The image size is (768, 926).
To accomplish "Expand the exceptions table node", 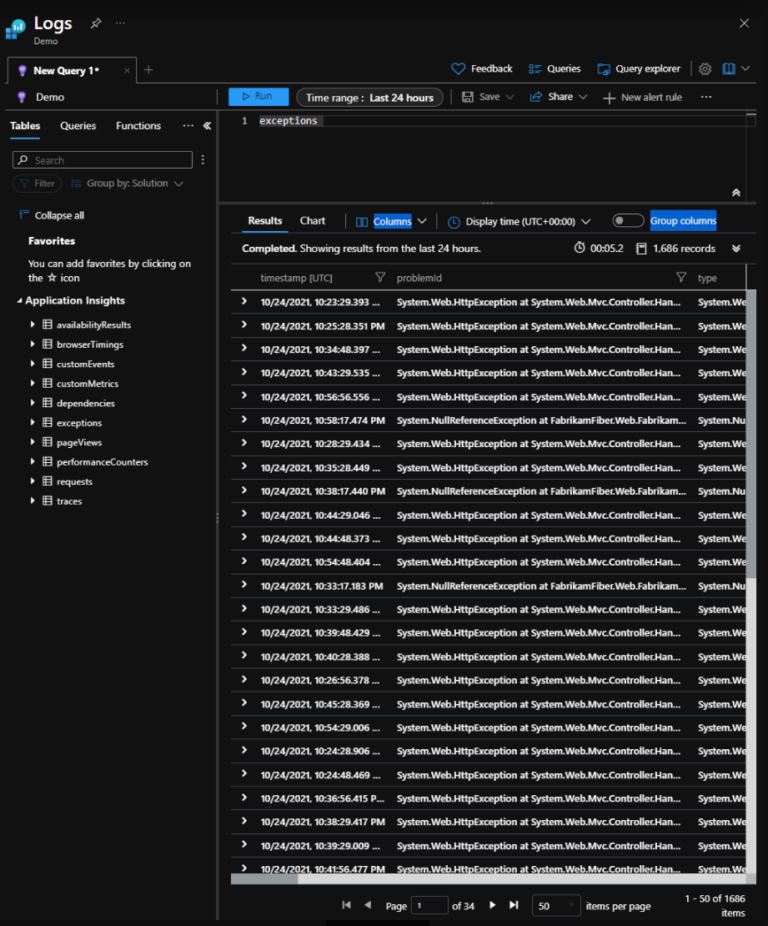I will coord(33,423).
